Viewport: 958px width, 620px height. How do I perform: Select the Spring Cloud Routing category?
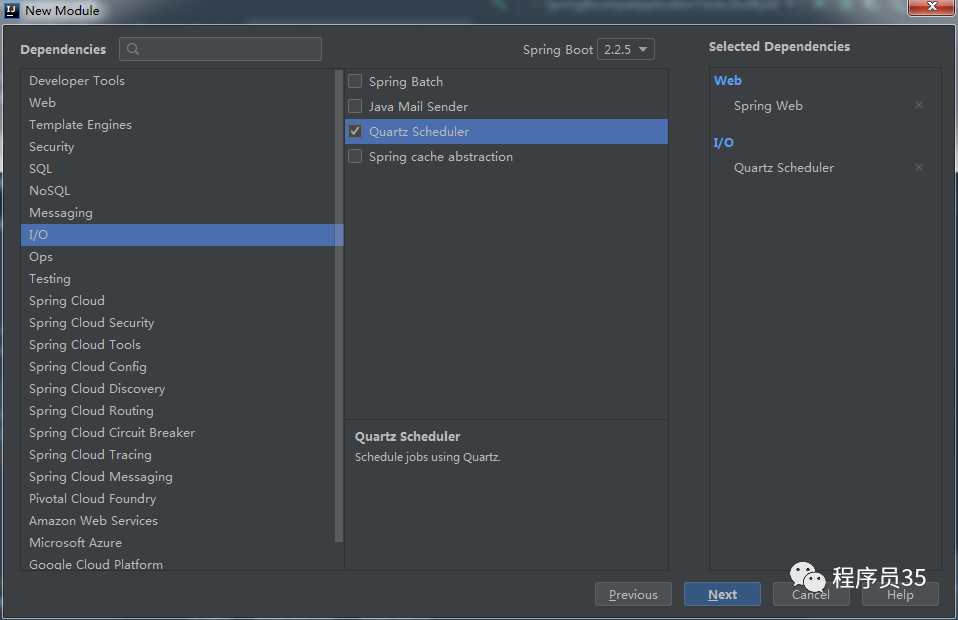[178, 410]
